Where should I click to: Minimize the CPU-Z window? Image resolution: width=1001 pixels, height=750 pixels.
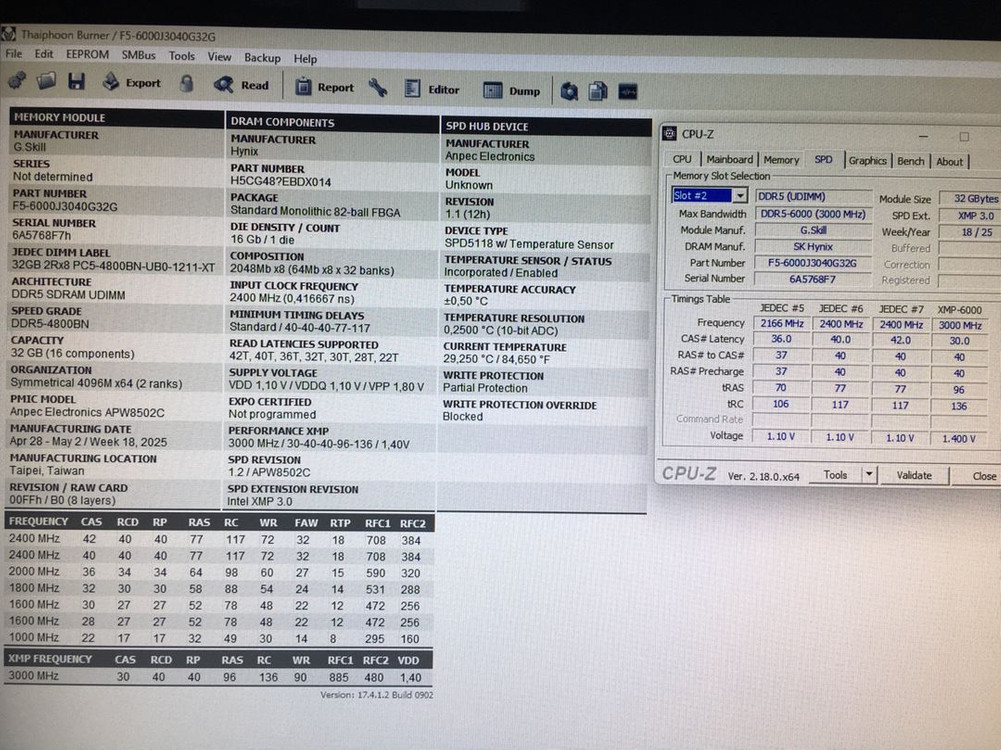click(923, 136)
